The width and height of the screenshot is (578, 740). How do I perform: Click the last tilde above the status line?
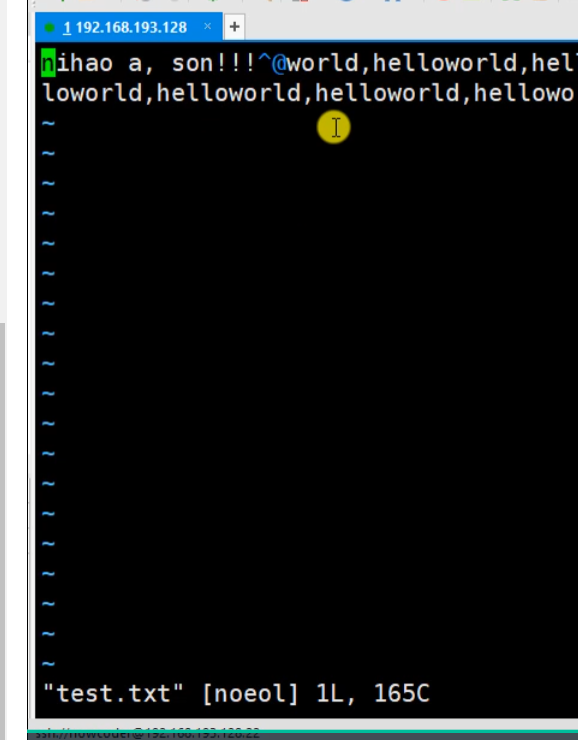49,664
